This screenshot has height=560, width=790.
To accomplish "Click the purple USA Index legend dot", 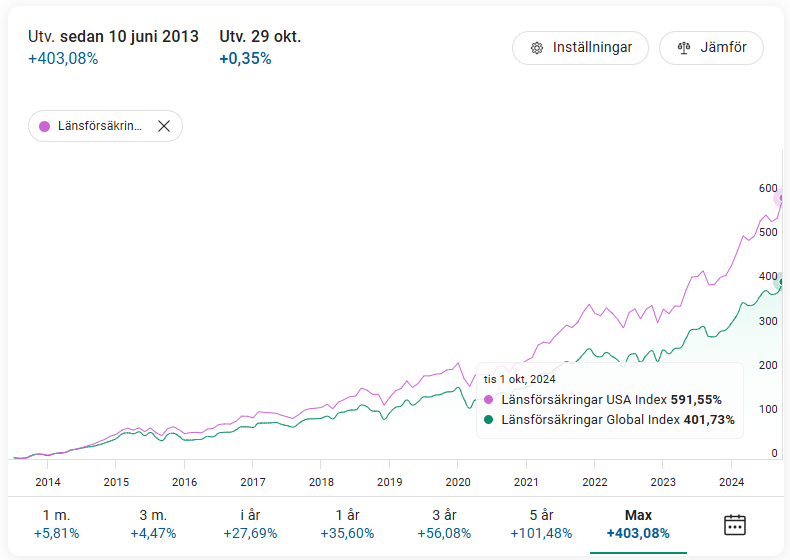I will pyautogui.click(x=489, y=400).
